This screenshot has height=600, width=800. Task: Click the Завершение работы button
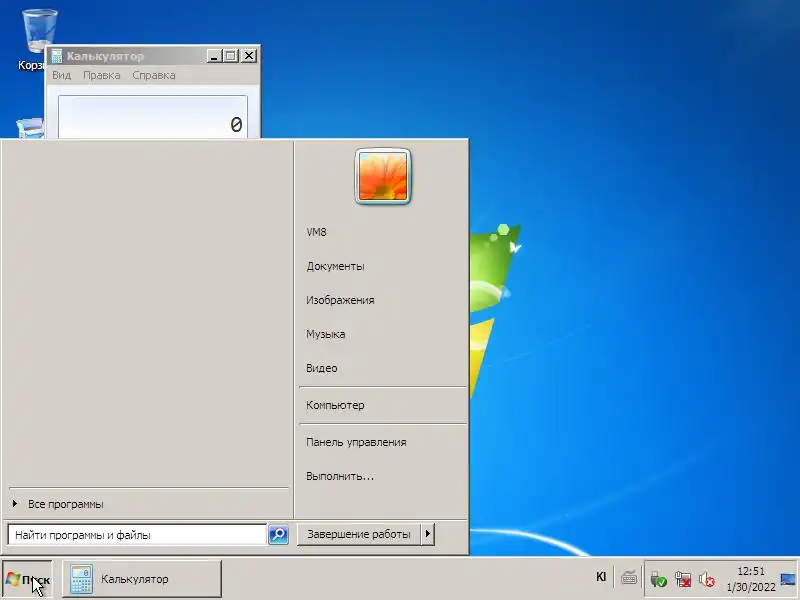[359, 534]
